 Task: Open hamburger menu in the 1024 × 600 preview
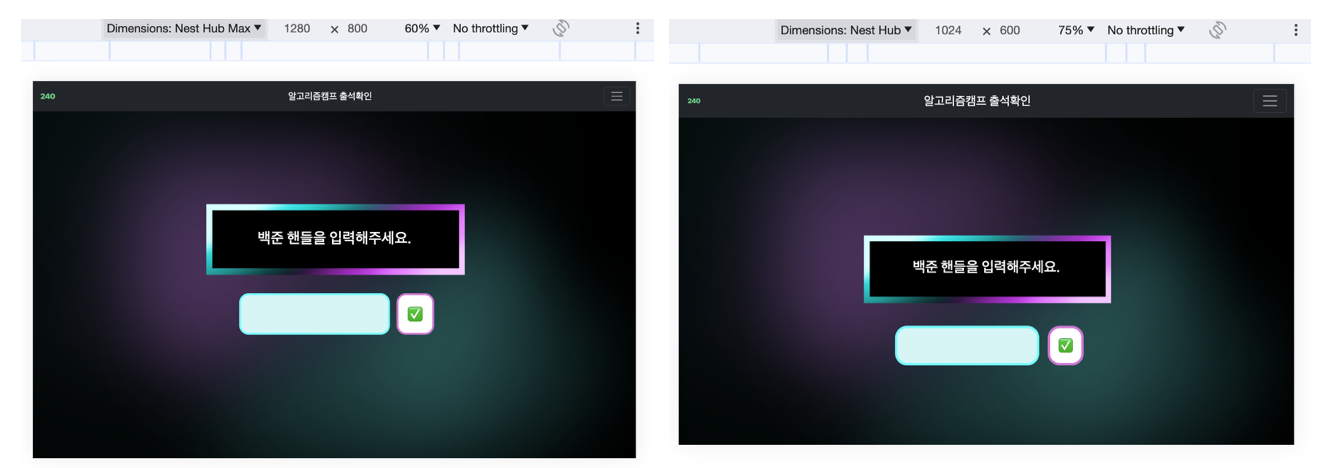click(x=1270, y=101)
